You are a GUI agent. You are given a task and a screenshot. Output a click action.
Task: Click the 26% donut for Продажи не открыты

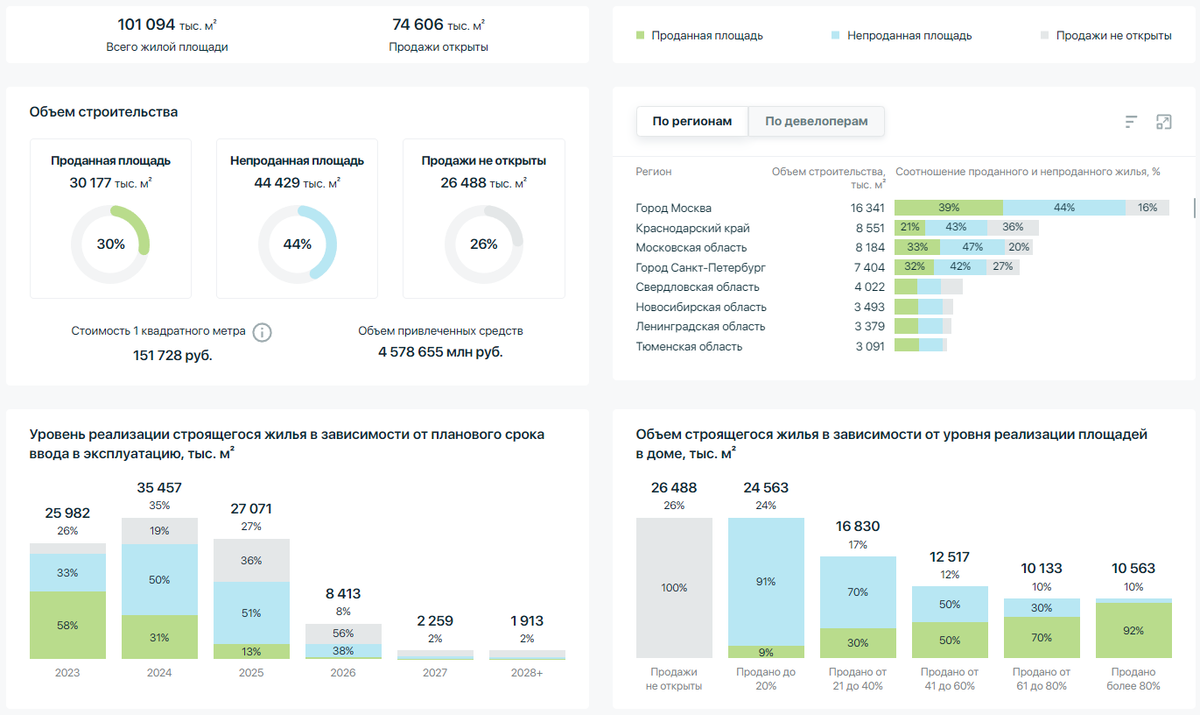pyautogui.click(x=483, y=243)
